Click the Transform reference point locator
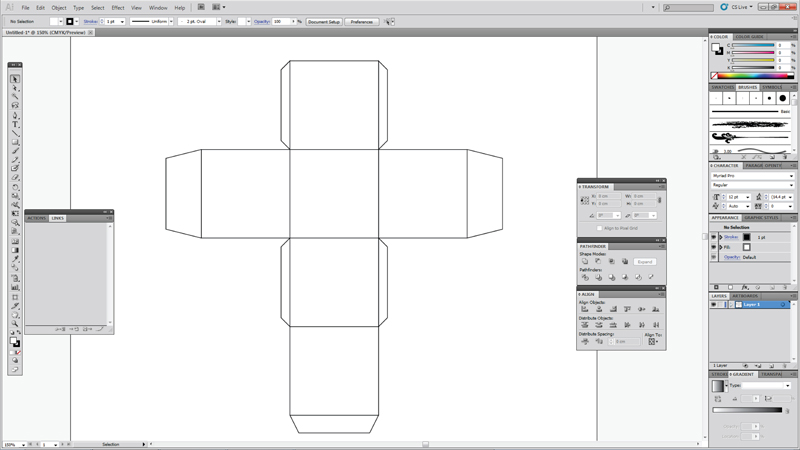Image resolution: width=800 pixels, height=450 pixels. (585, 200)
